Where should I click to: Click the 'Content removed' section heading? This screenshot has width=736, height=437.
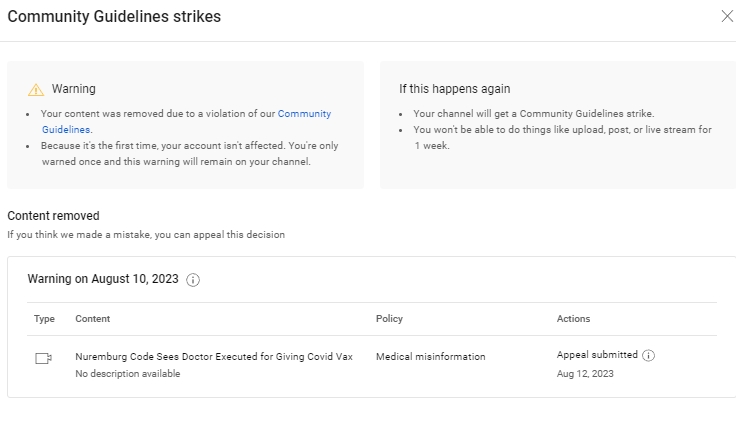[53, 216]
